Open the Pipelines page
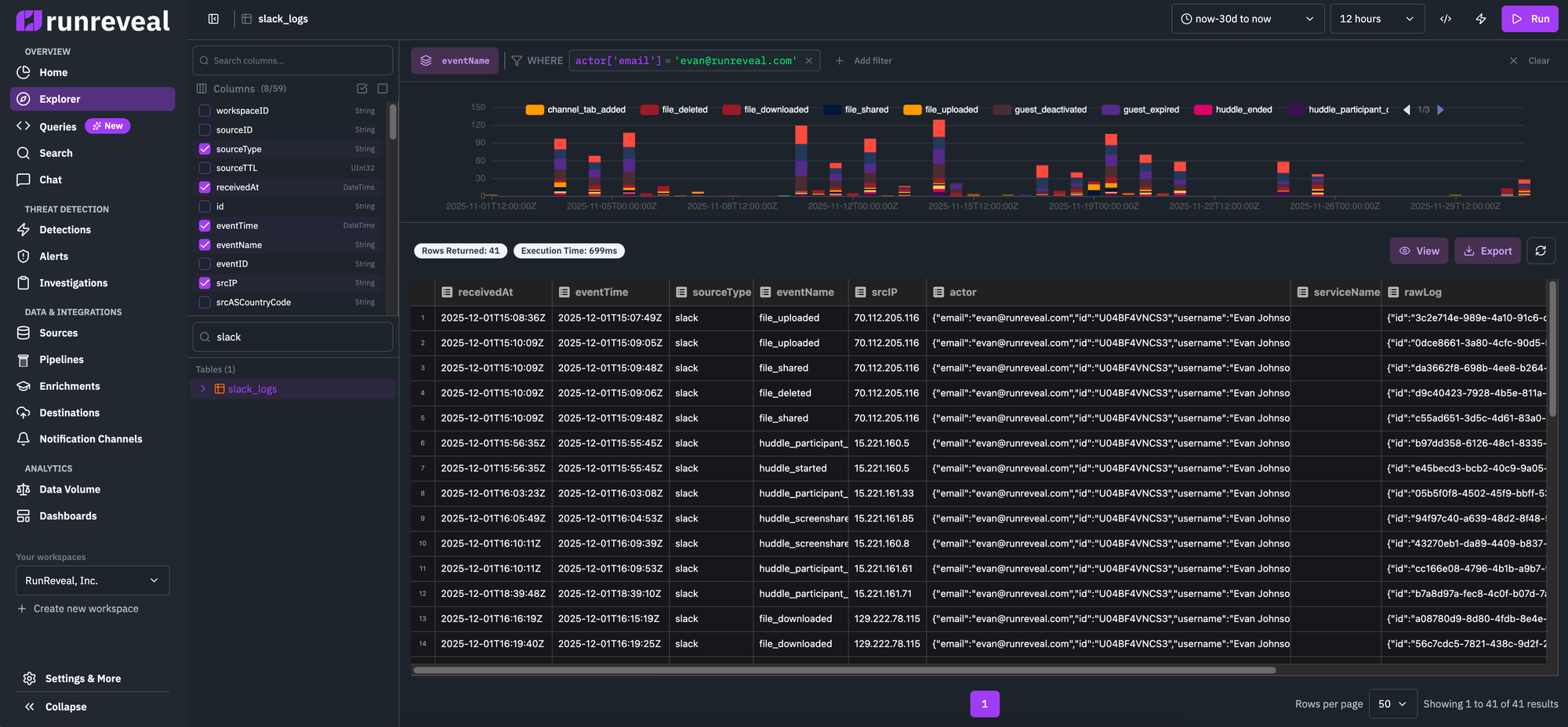The image size is (1568, 727). [x=60, y=359]
